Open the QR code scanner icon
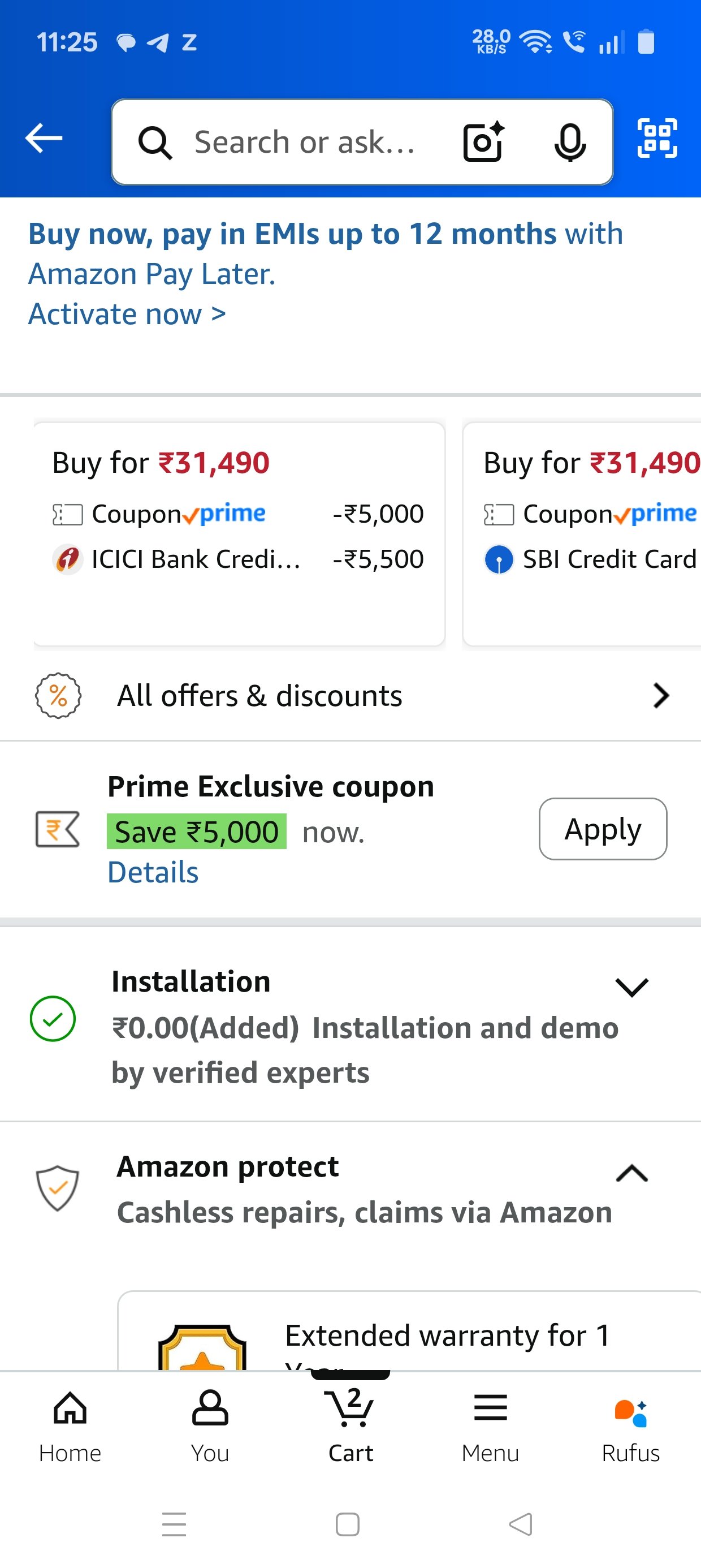The height and width of the screenshot is (1568, 701). tap(657, 138)
